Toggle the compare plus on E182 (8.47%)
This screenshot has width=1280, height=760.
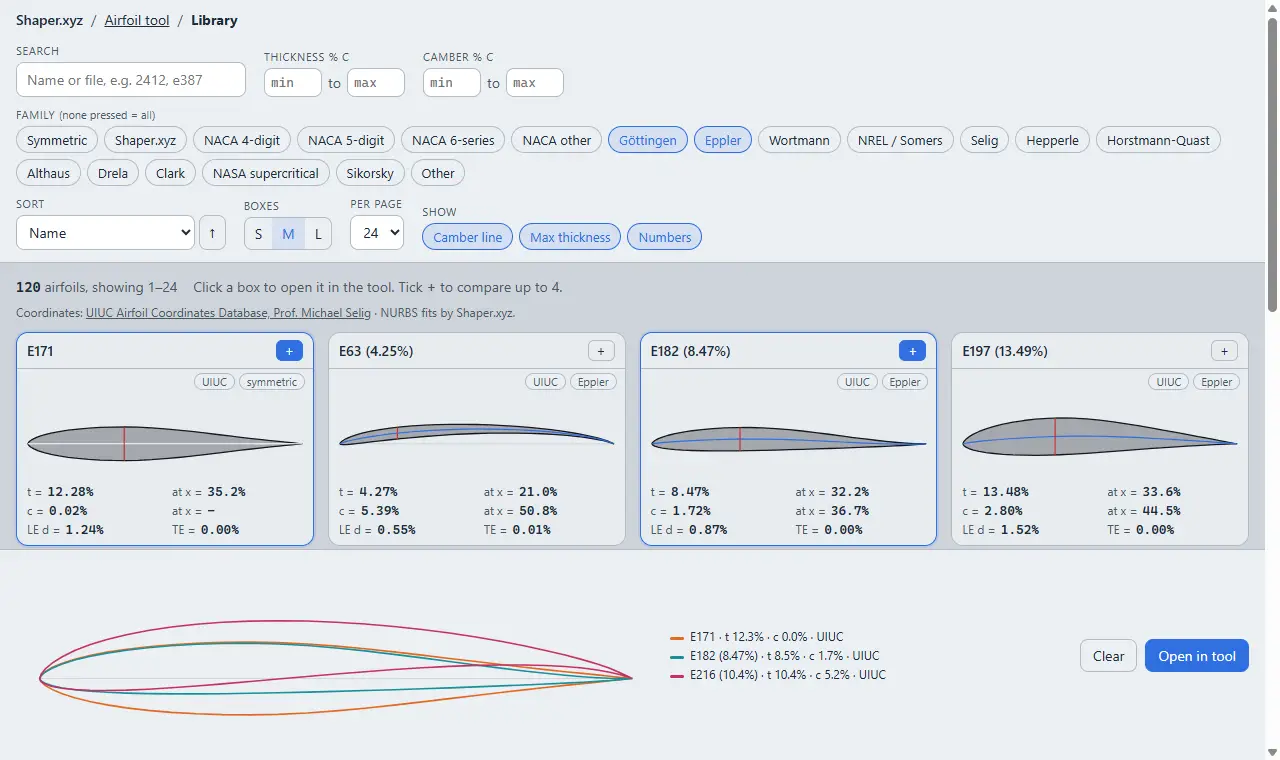[x=912, y=351]
